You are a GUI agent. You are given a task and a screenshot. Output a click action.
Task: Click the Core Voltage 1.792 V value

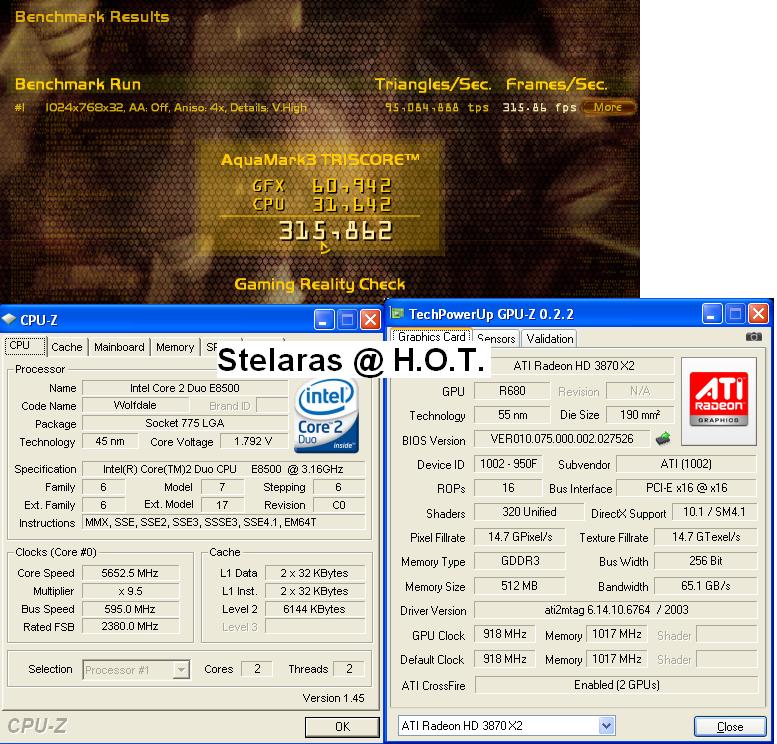point(253,441)
